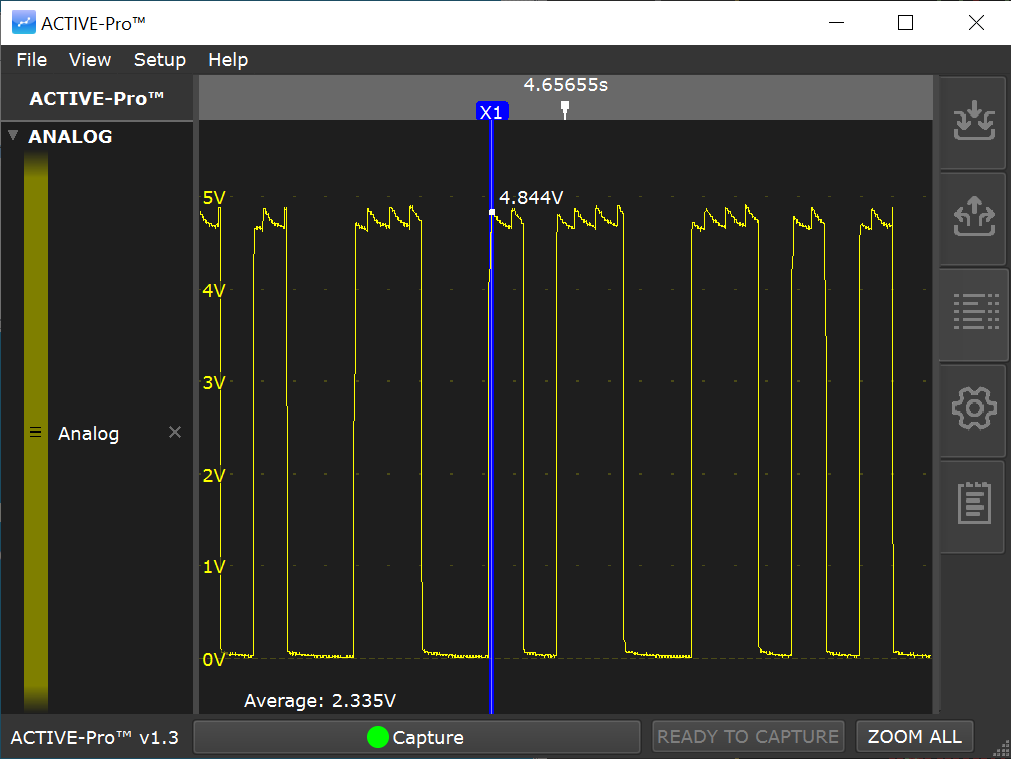Click the export/upload capture icon
Screen dimensions: 1011x759
pos(974,216)
